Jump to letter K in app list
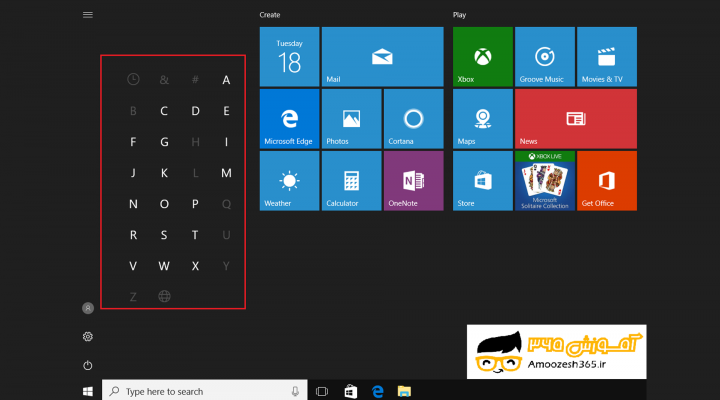The image size is (720, 400). coord(164,173)
